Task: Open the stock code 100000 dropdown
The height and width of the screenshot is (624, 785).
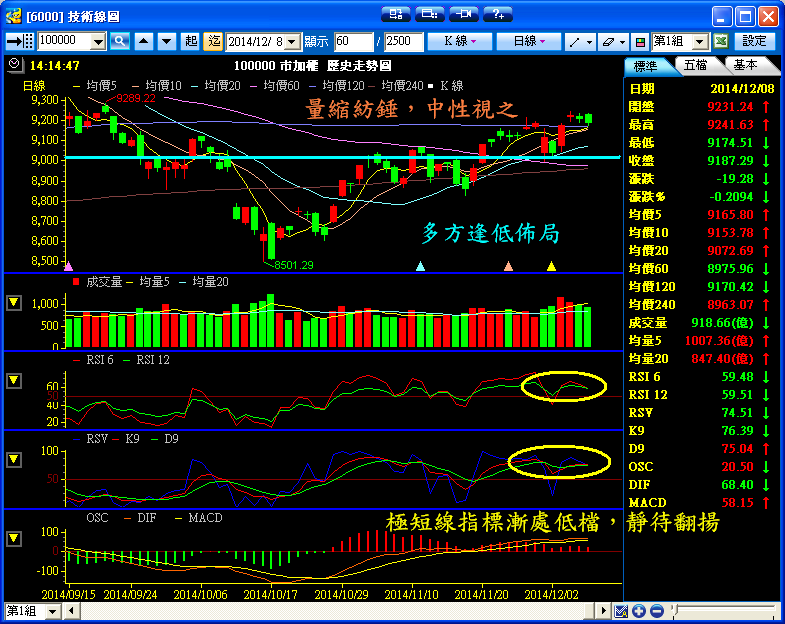Action: click(98, 41)
